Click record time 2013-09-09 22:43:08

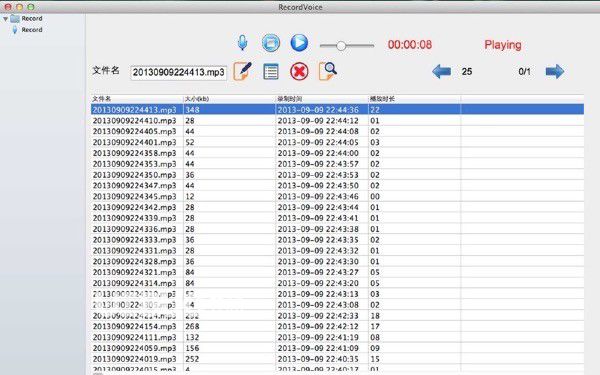[x=318, y=305]
